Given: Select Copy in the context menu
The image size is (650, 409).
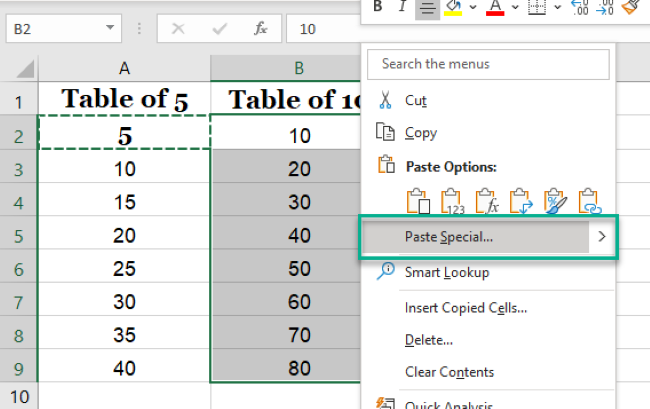Looking at the screenshot, I should [x=420, y=133].
